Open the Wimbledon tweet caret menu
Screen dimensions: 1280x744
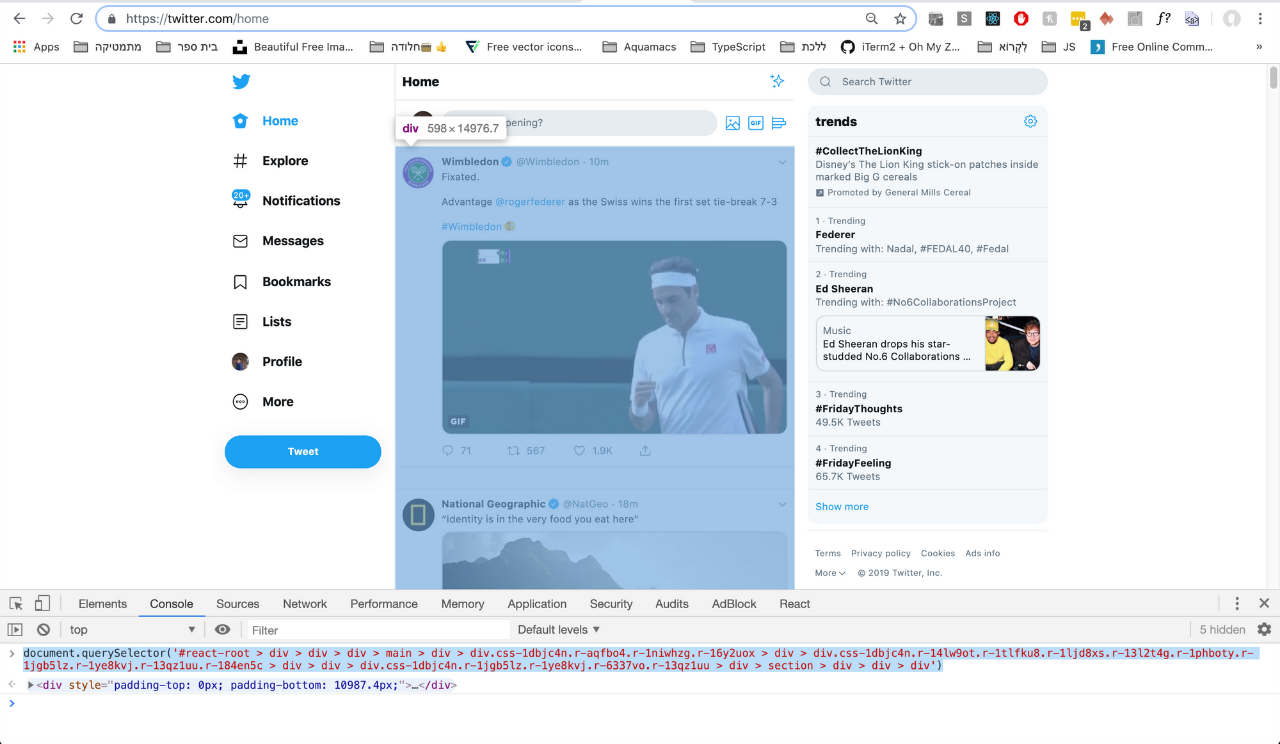[x=783, y=162]
